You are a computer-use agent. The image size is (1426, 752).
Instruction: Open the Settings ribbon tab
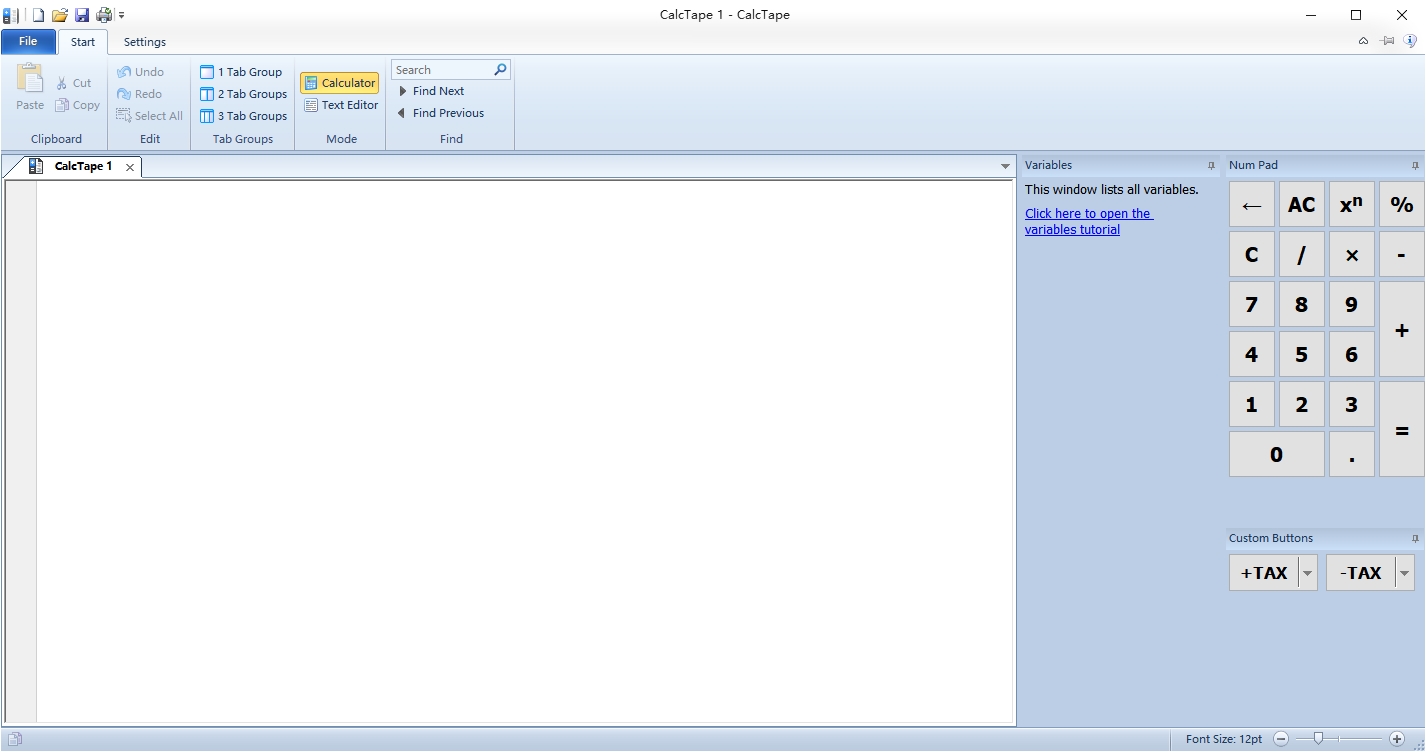(x=145, y=42)
